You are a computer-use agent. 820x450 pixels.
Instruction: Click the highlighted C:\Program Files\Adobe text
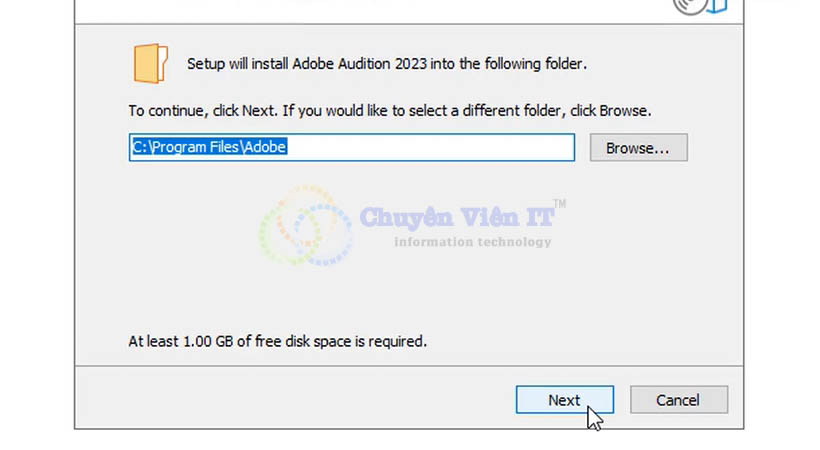pyautogui.click(x=209, y=147)
